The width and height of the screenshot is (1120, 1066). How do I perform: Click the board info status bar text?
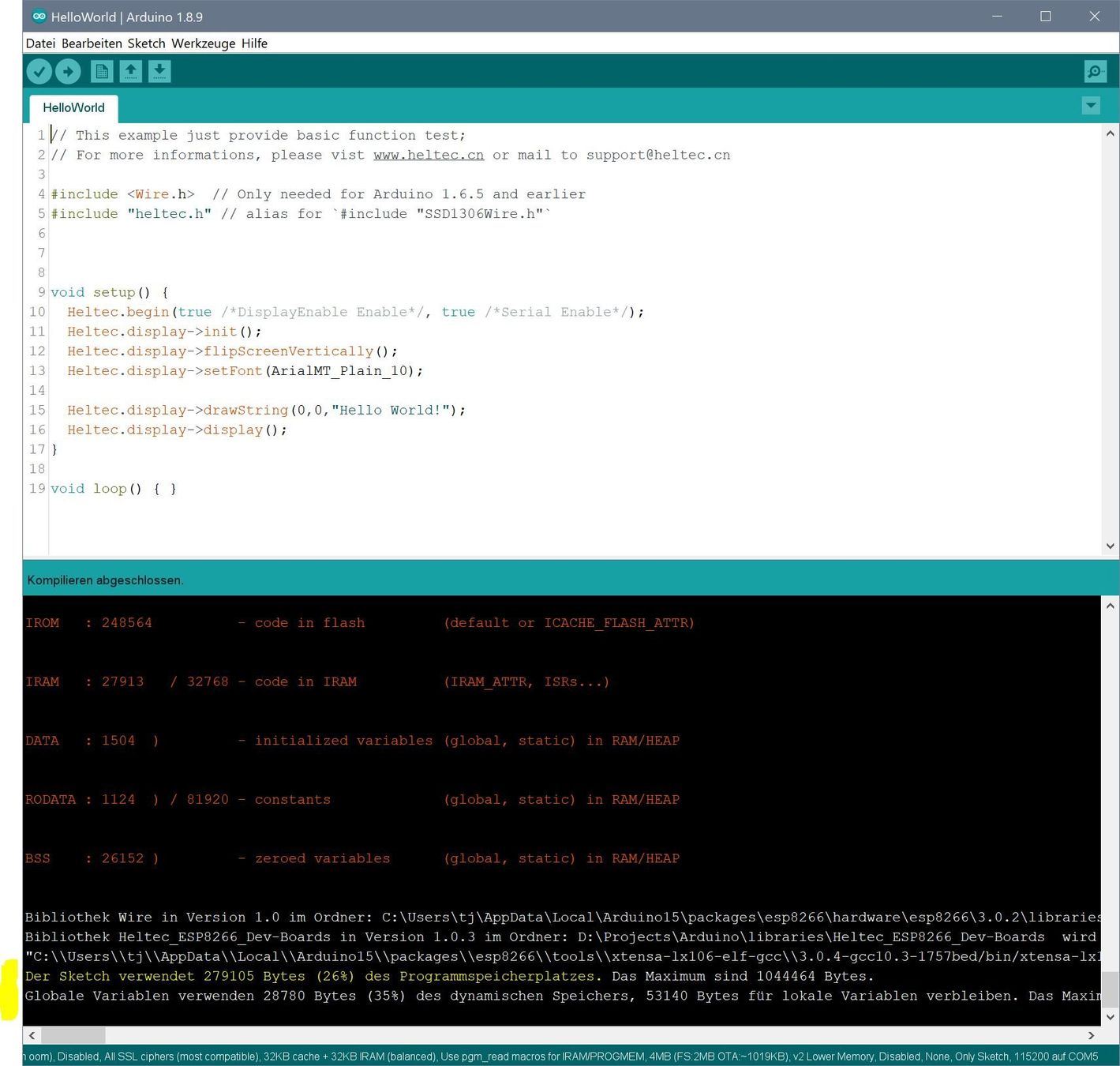pyautogui.click(x=560, y=1057)
